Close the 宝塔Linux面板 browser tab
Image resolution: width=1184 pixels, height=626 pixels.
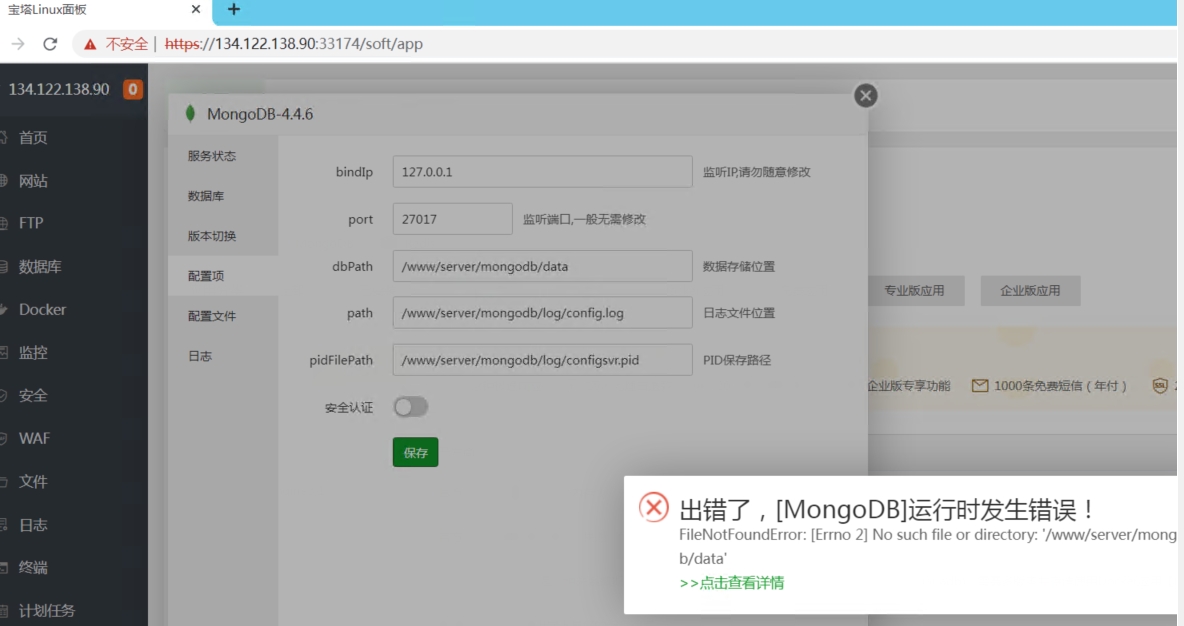click(x=196, y=9)
